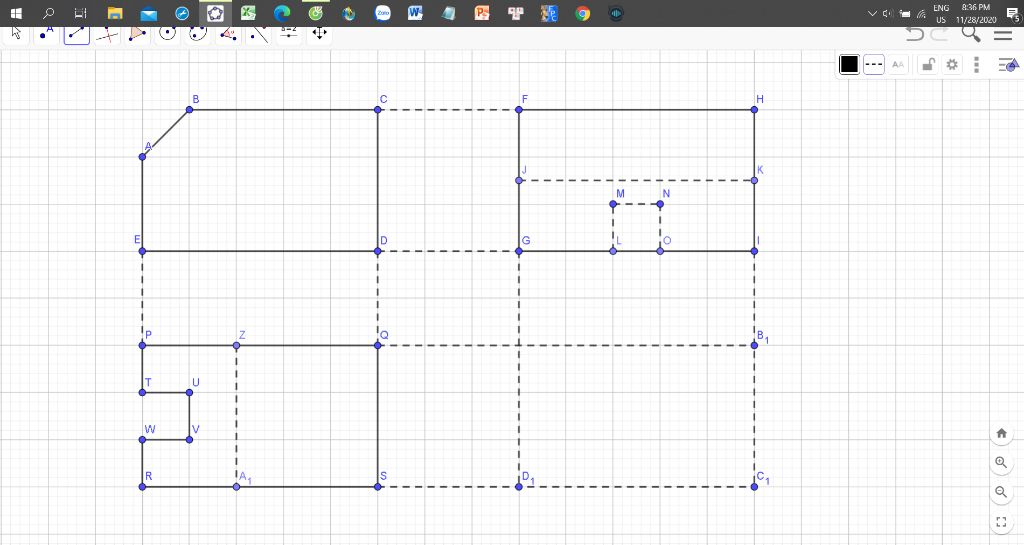Click point H on the canvas

pos(754,110)
